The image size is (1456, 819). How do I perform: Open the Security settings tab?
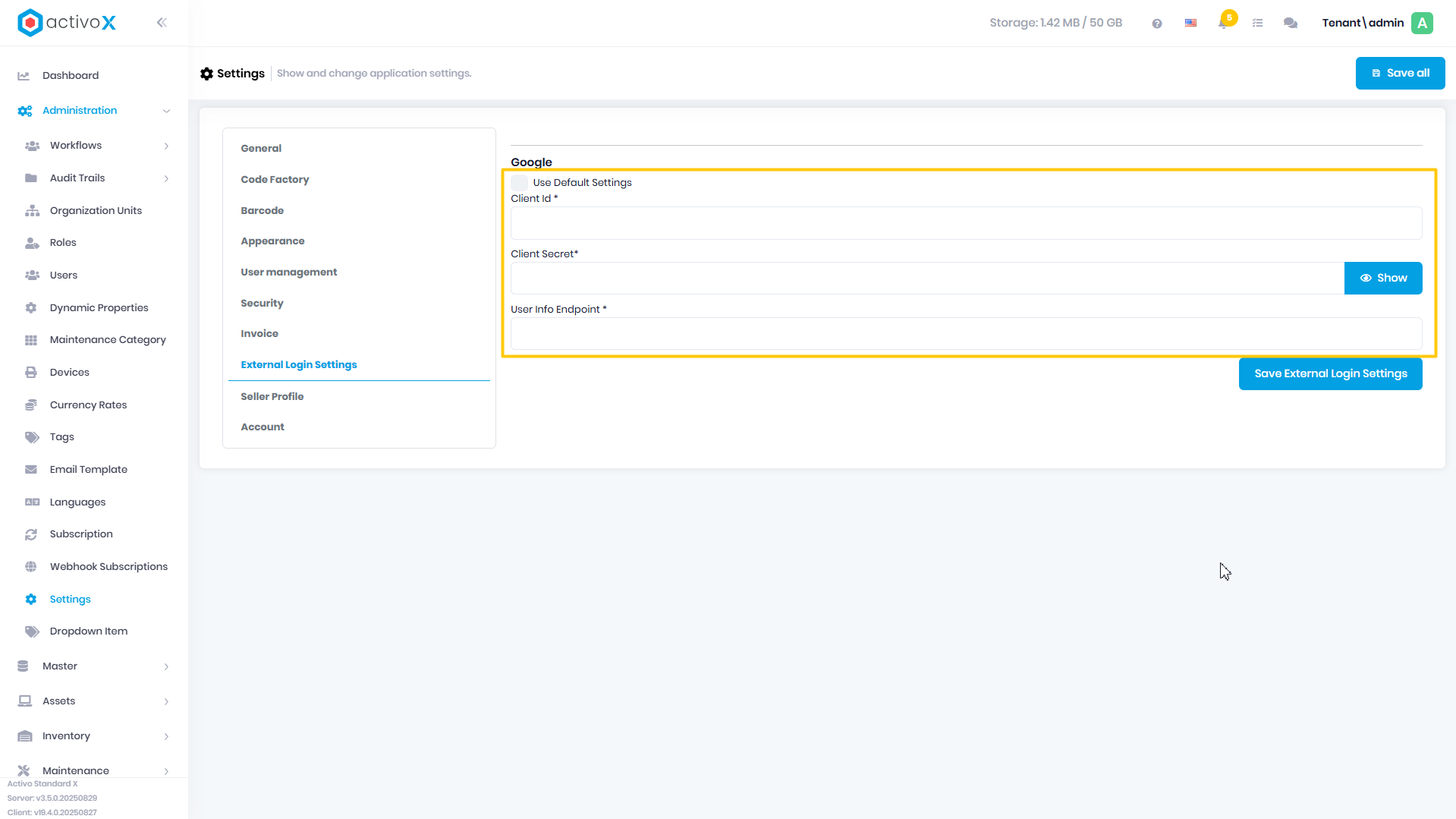point(262,304)
